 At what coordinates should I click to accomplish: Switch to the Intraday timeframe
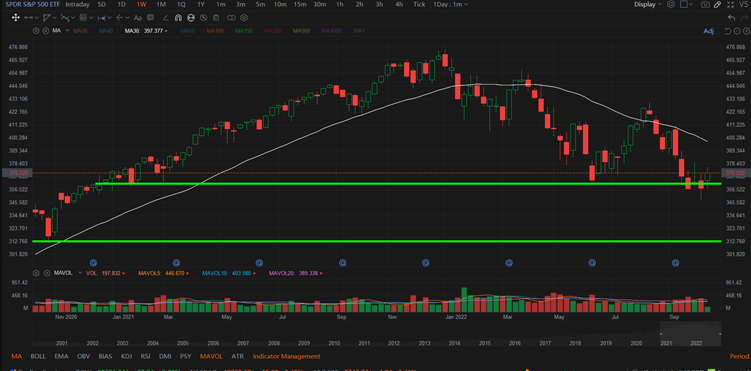pyautogui.click(x=77, y=4)
